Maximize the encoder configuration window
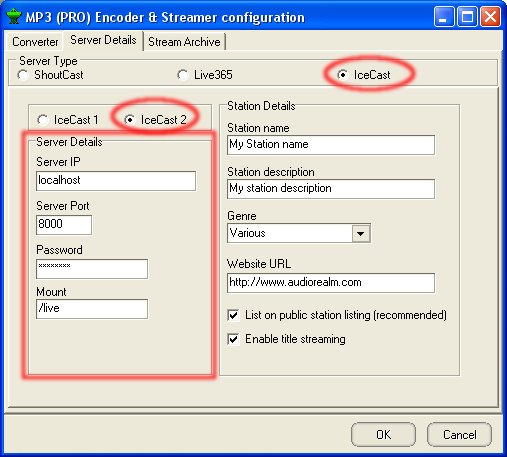 467,17
